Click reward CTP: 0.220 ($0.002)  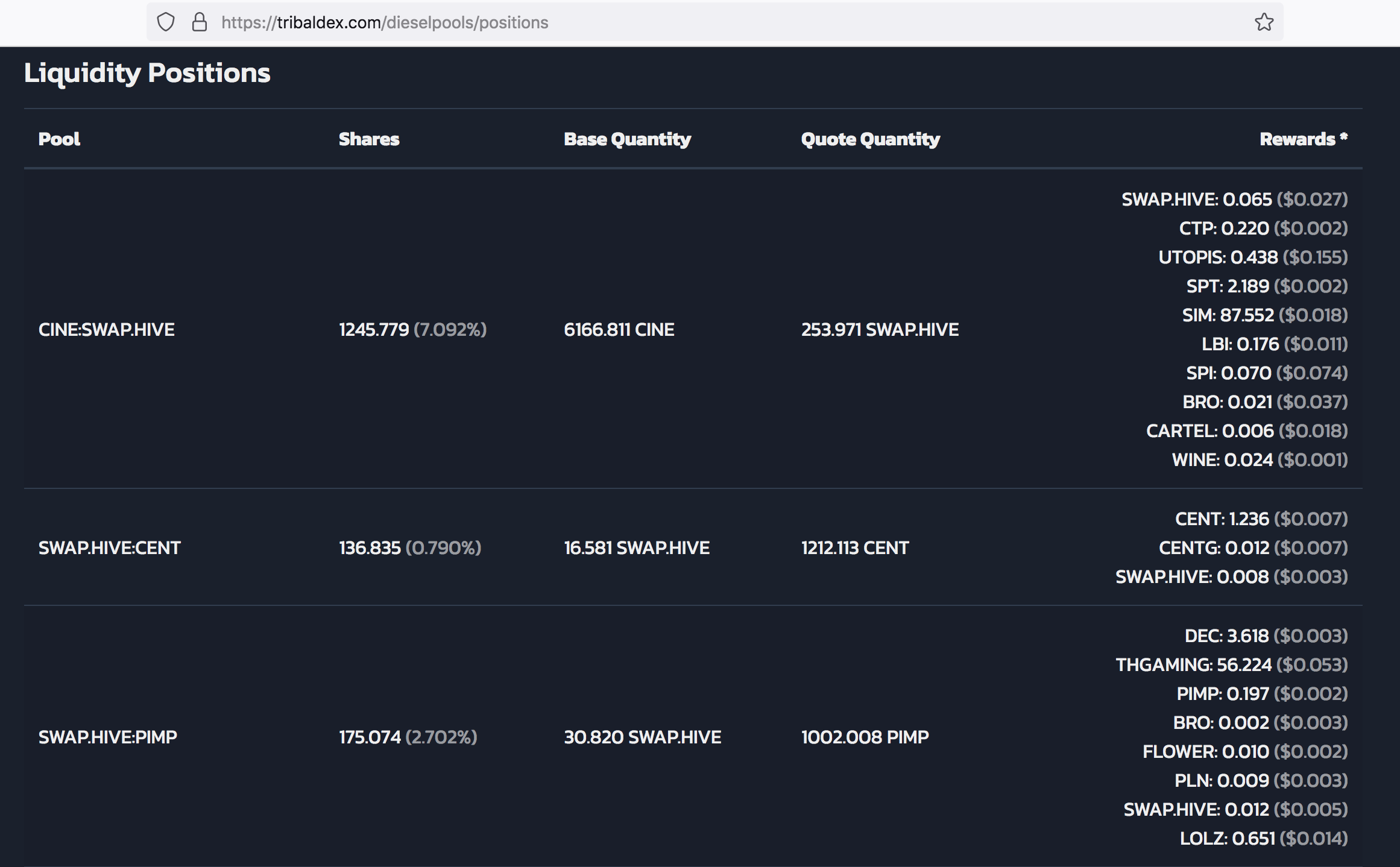click(x=1264, y=229)
